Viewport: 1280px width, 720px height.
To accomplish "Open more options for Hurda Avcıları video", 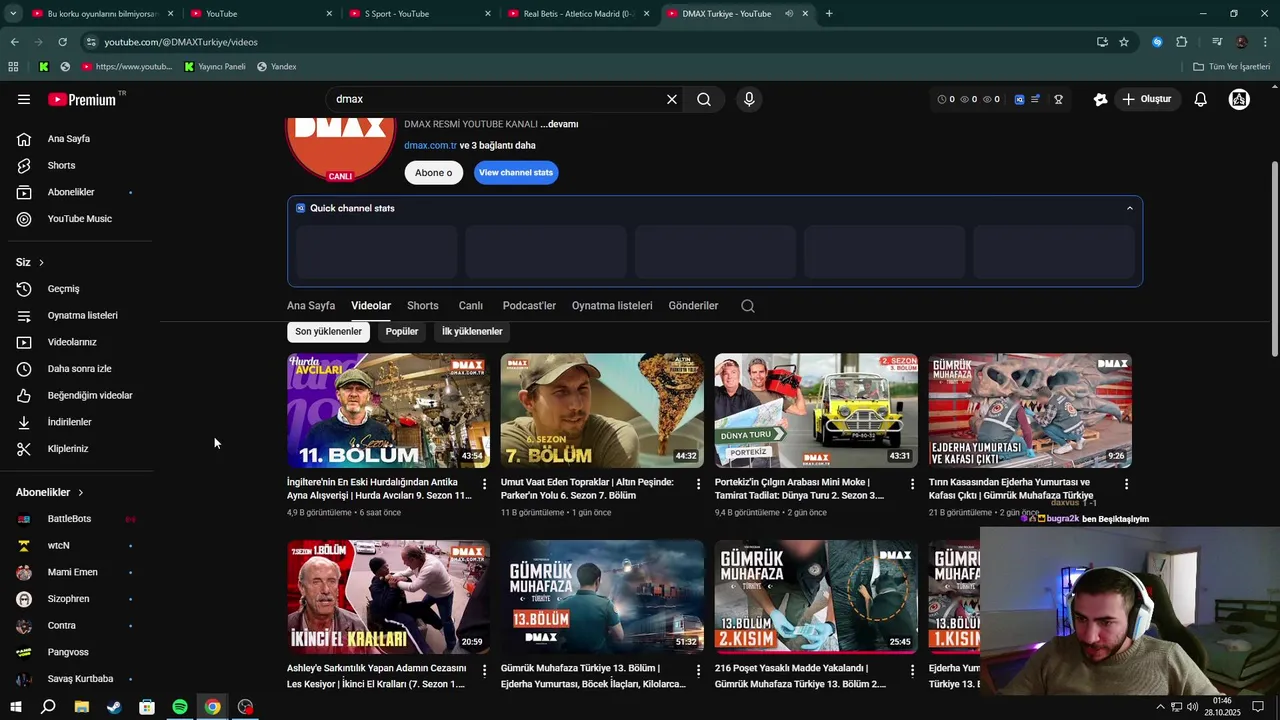I will point(485,484).
